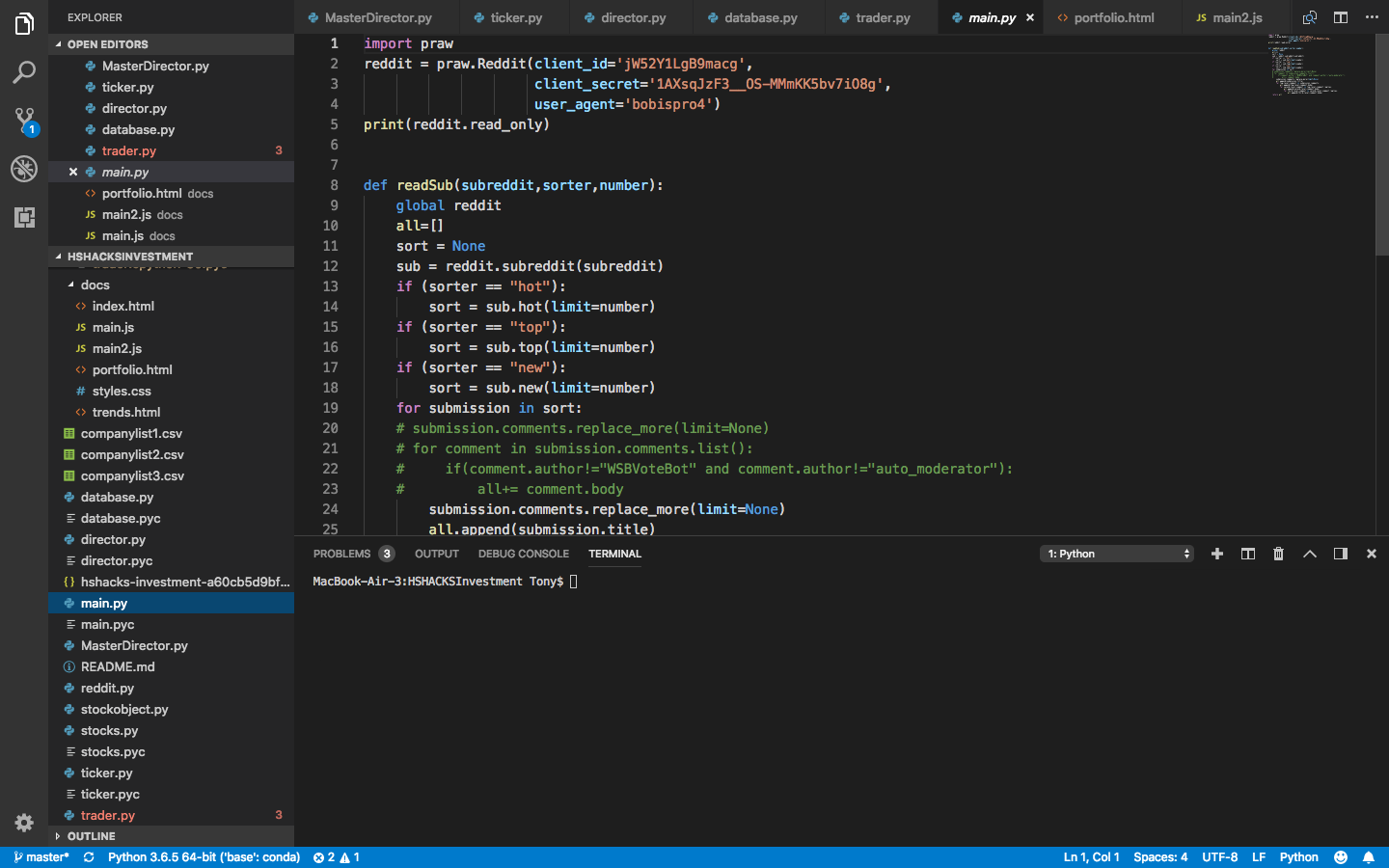
Task: Open the Manage gear icon
Action: click(24, 823)
